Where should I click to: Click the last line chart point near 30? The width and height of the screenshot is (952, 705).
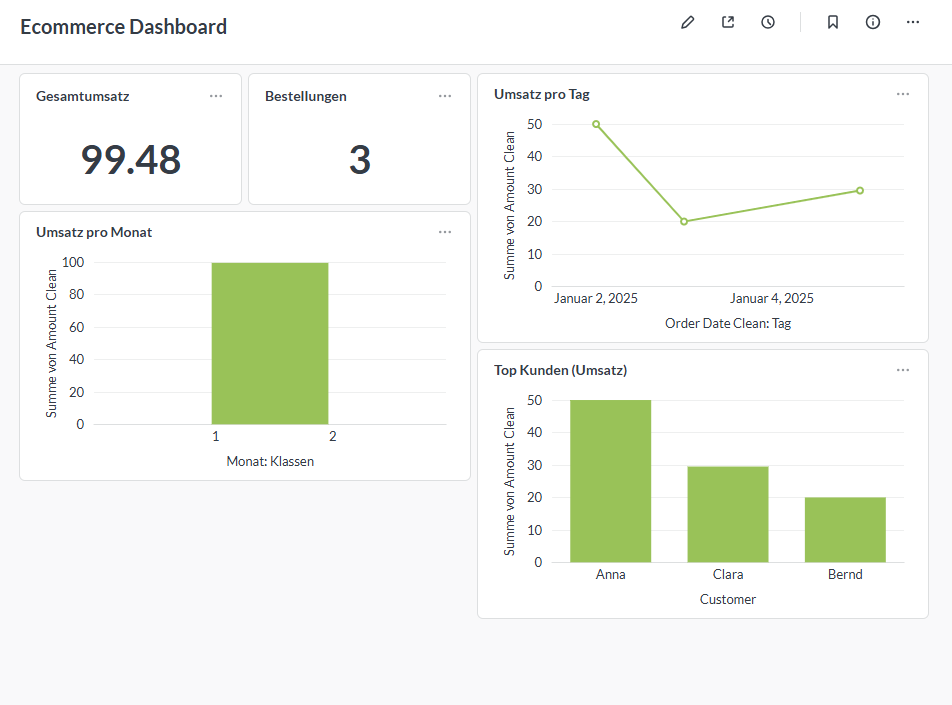click(x=860, y=191)
